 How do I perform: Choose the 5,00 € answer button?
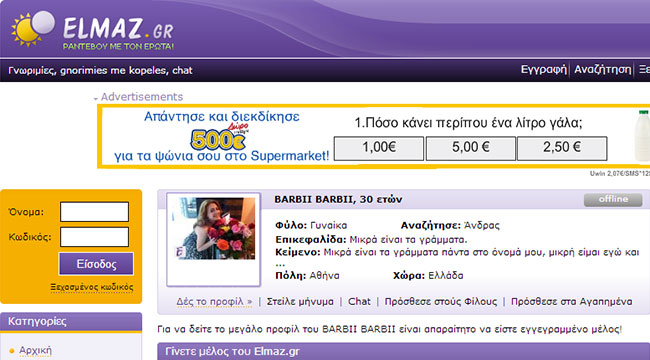471,148
